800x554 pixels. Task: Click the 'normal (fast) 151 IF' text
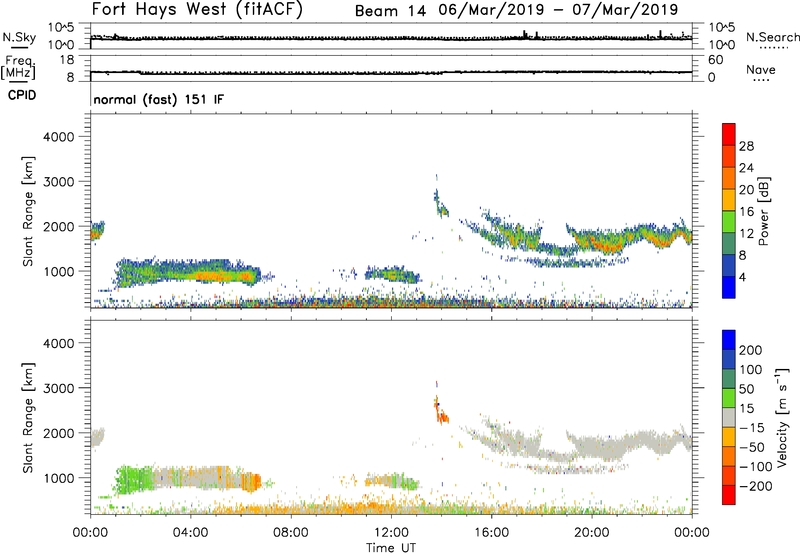(159, 99)
